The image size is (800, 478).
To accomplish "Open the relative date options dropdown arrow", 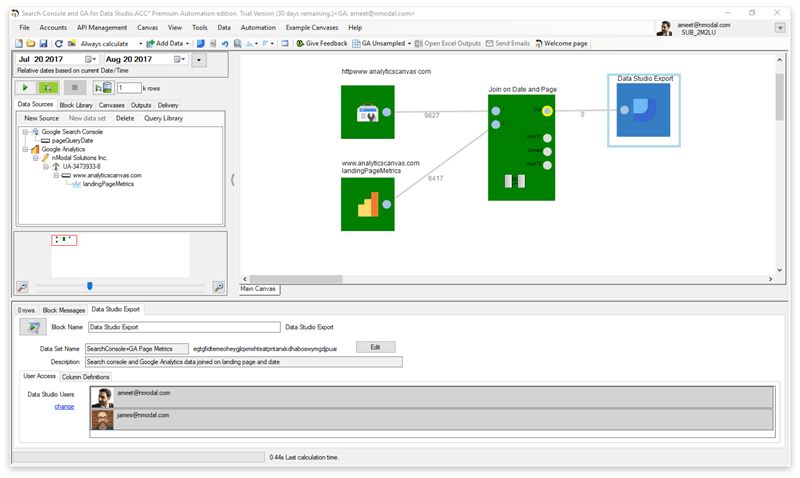I will 199,60.
